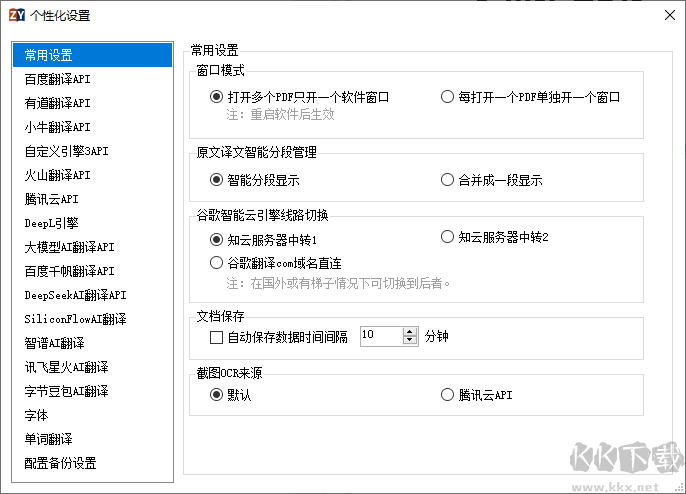Choose 智谱AI翻译 from the list
This screenshot has width=686, height=494.
pyautogui.click(x=93, y=343)
